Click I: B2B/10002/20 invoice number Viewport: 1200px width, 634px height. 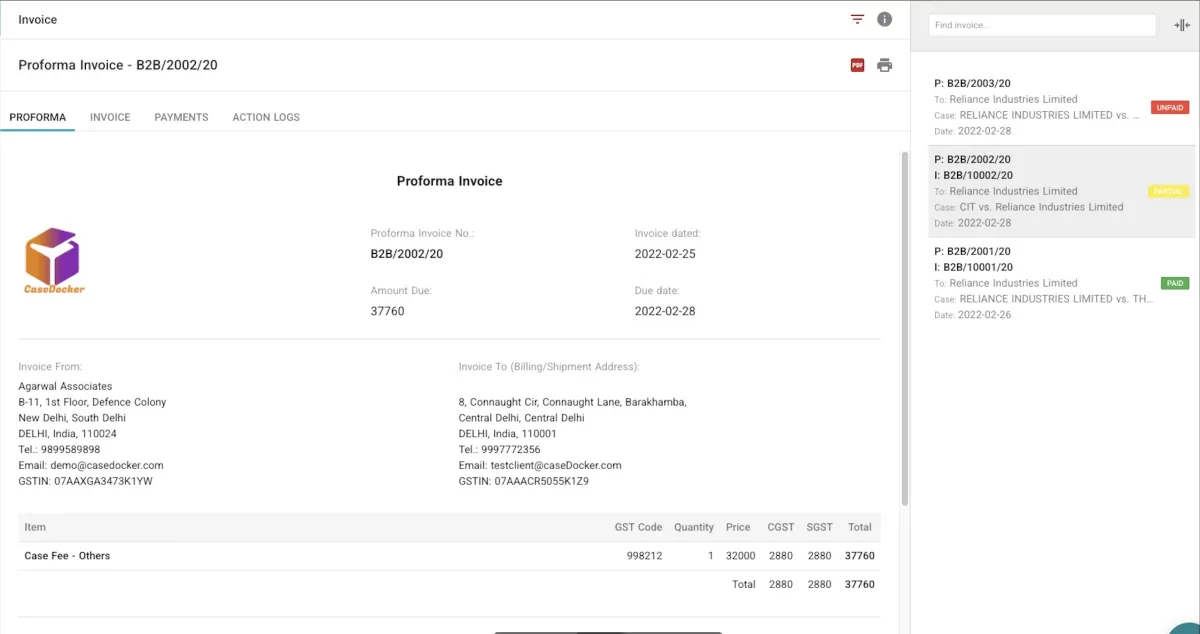[x=973, y=175]
